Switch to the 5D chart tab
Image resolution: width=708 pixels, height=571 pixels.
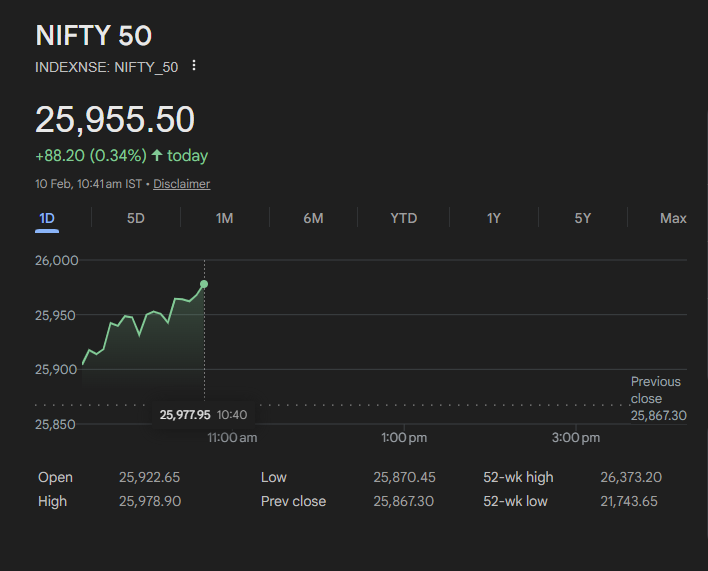(136, 218)
